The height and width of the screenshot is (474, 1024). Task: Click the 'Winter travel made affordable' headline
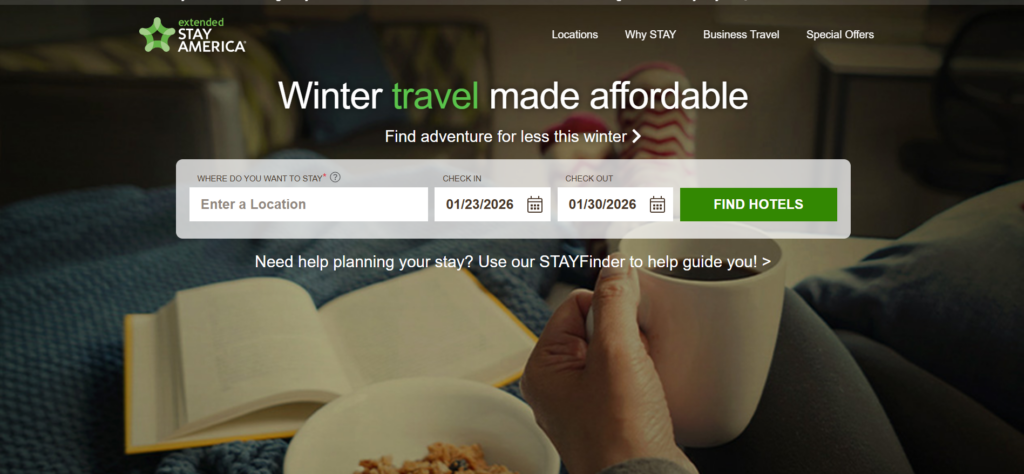513,96
